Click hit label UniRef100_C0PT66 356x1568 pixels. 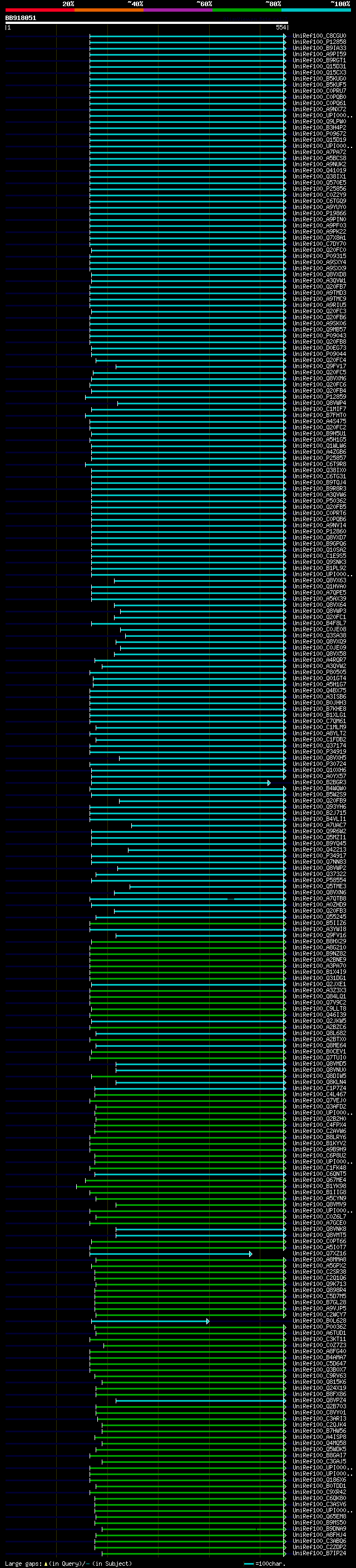(x=319, y=1241)
